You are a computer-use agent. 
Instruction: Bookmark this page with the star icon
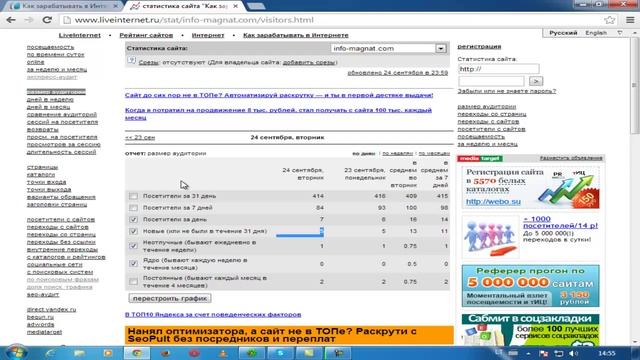point(609,20)
